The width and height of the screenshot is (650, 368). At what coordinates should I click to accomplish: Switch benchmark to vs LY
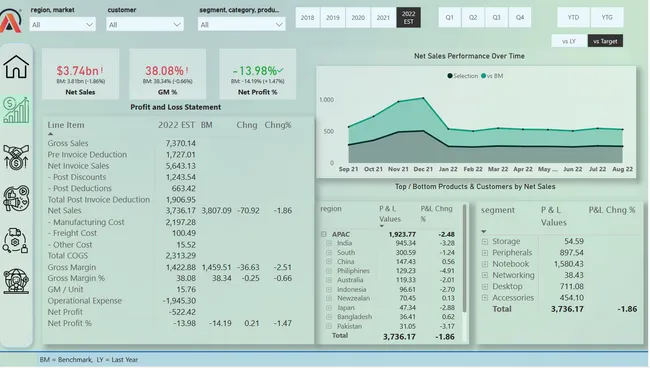coord(569,41)
